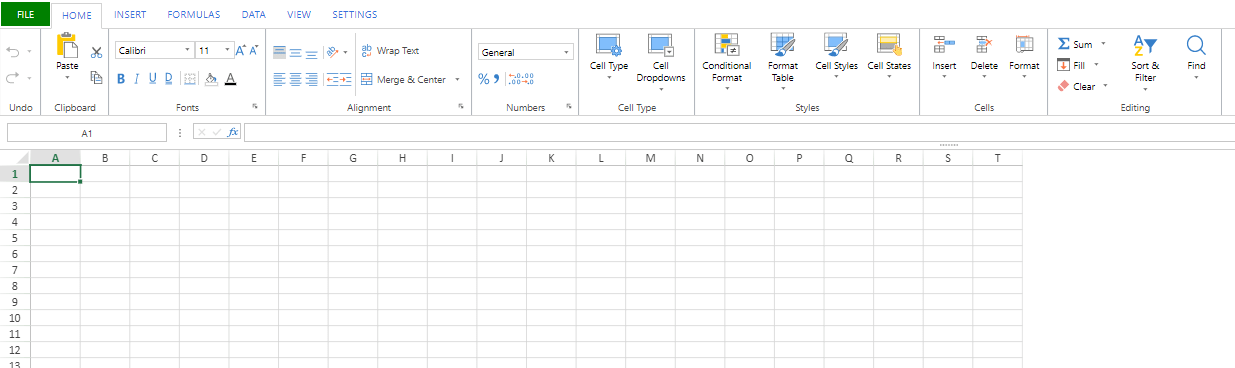1235x368 pixels.
Task: Click the Paste clipboard icon
Action: 67,45
